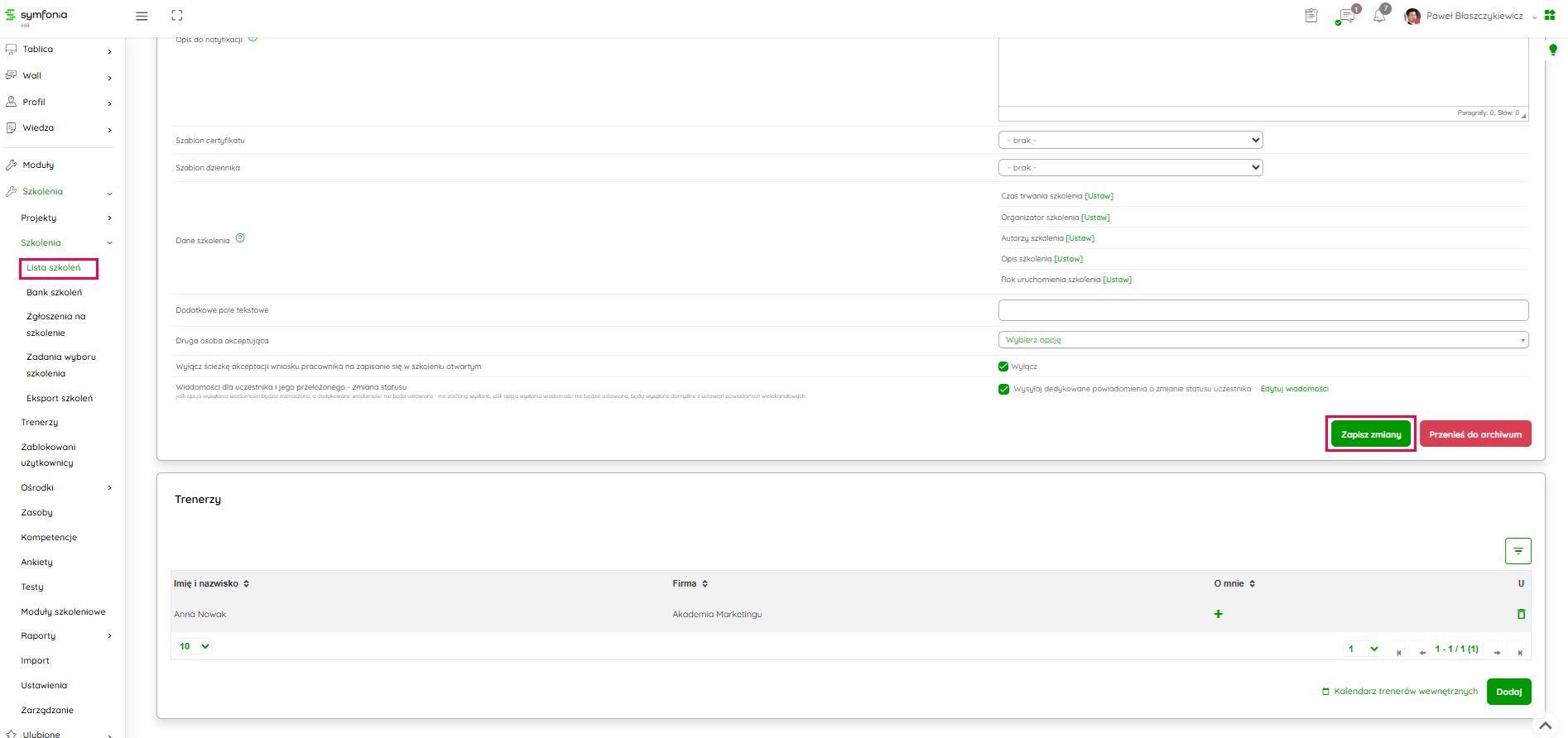Open the Szablon dziennika dropdown

(x=1130, y=167)
